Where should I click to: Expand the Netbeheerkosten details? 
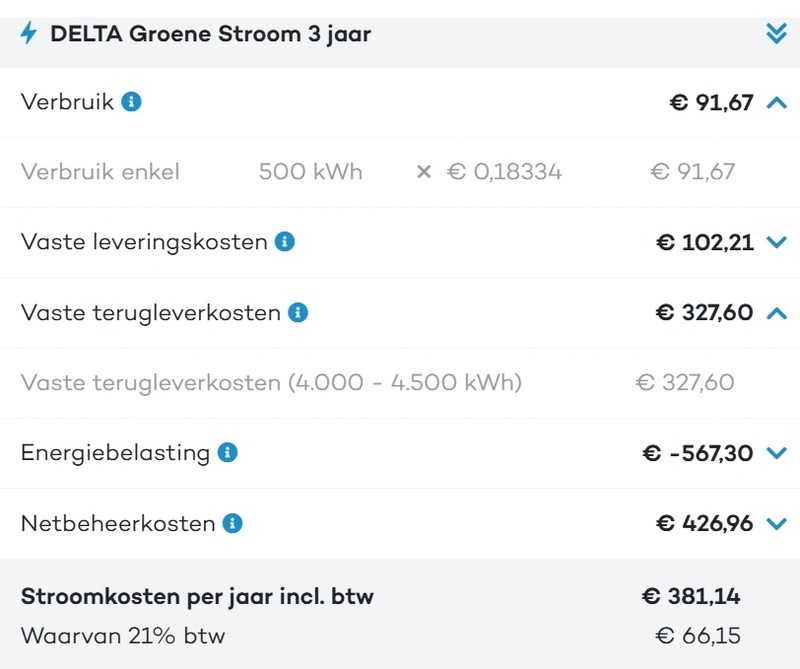click(776, 523)
